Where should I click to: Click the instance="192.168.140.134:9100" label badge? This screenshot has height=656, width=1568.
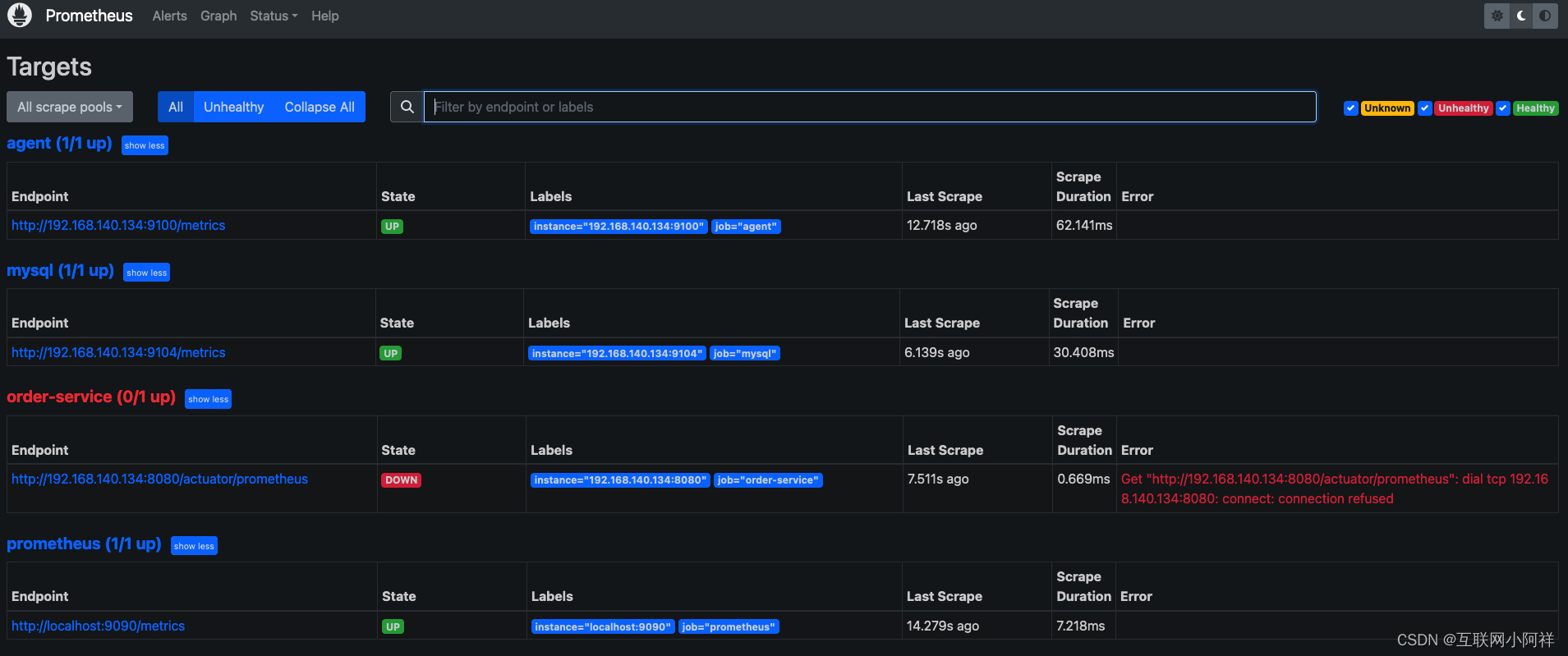618,227
